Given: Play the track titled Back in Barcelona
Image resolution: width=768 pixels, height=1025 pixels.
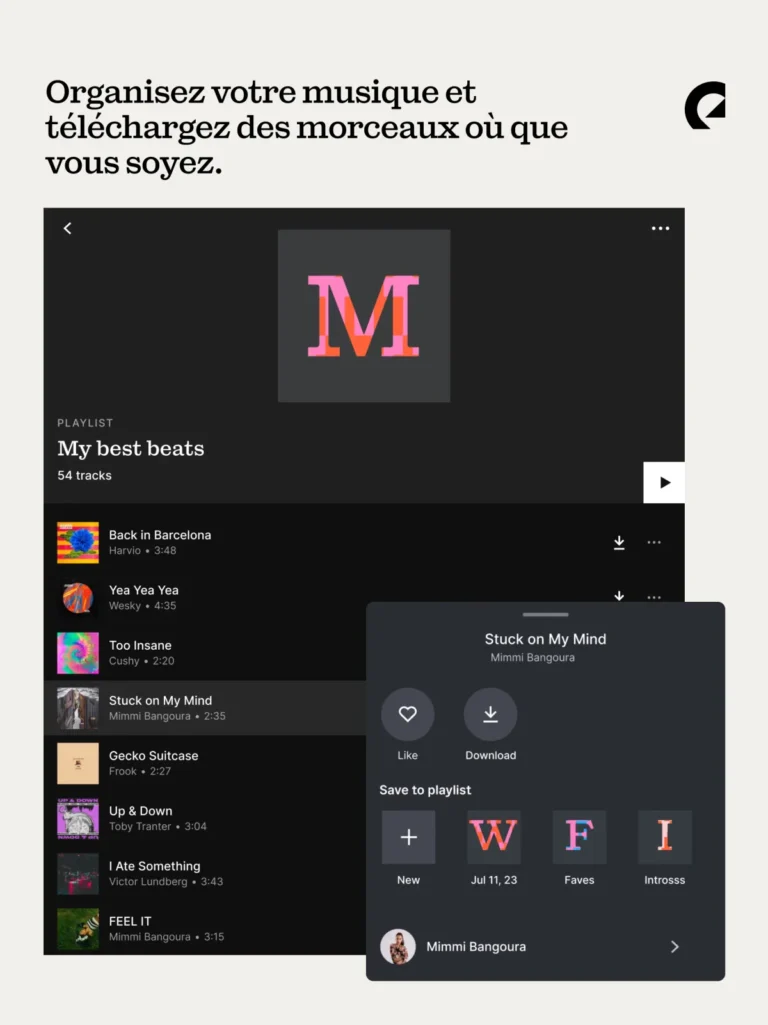Looking at the screenshot, I should click(x=160, y=535).
